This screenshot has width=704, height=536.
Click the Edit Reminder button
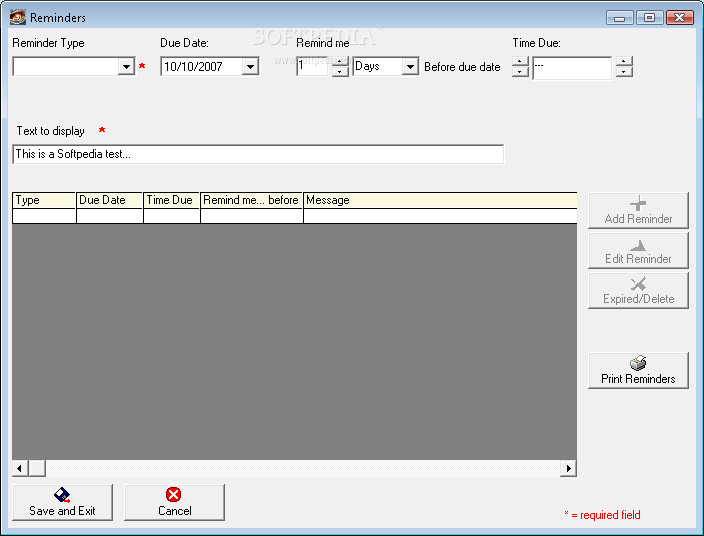[638, 250]
